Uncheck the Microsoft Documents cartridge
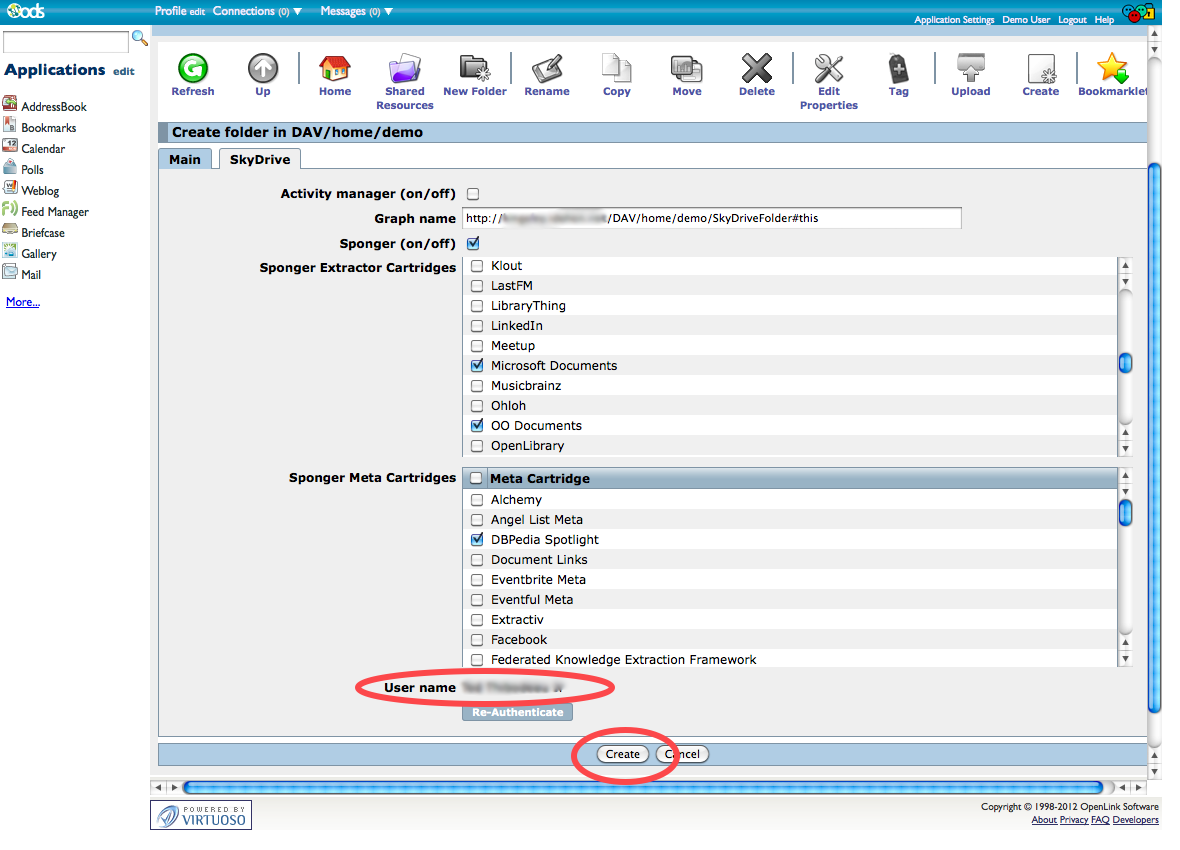 477,366
